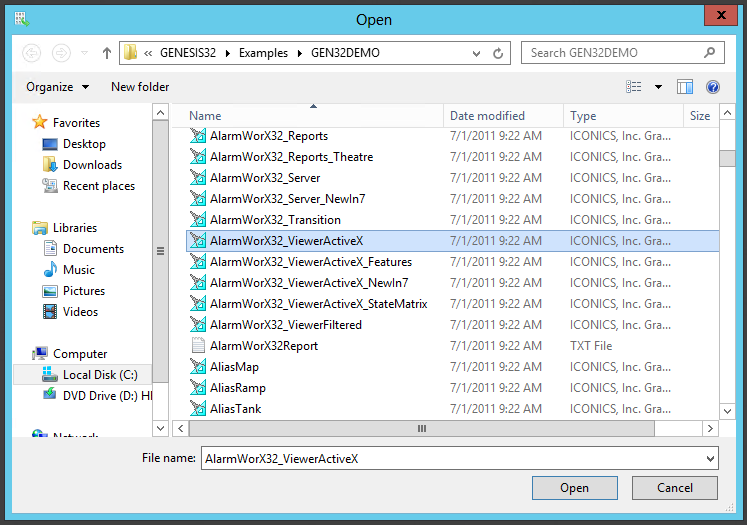Click the Refresh icon in address bar
The height and width of the screenshot is (525, 747).
click(x=501, y=53)
